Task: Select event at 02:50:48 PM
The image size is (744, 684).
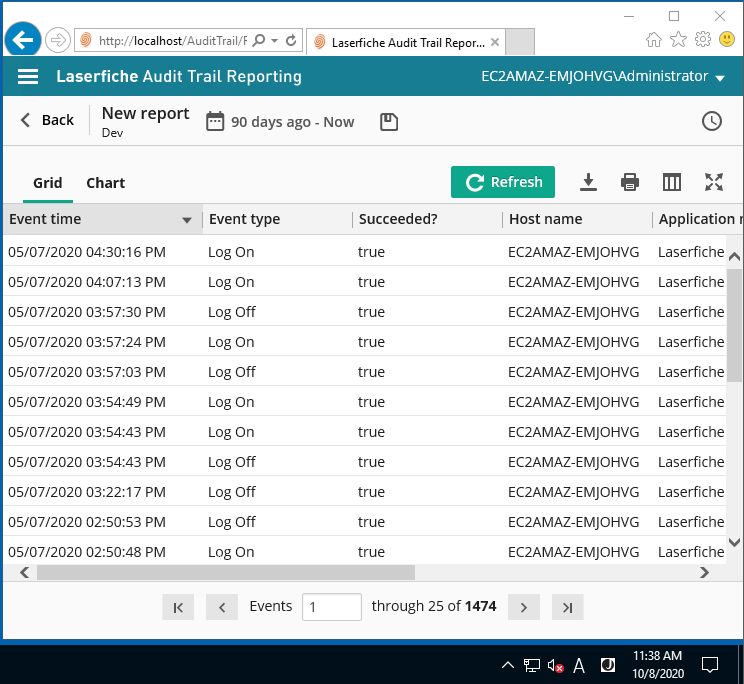Action: tap(364, 551)
